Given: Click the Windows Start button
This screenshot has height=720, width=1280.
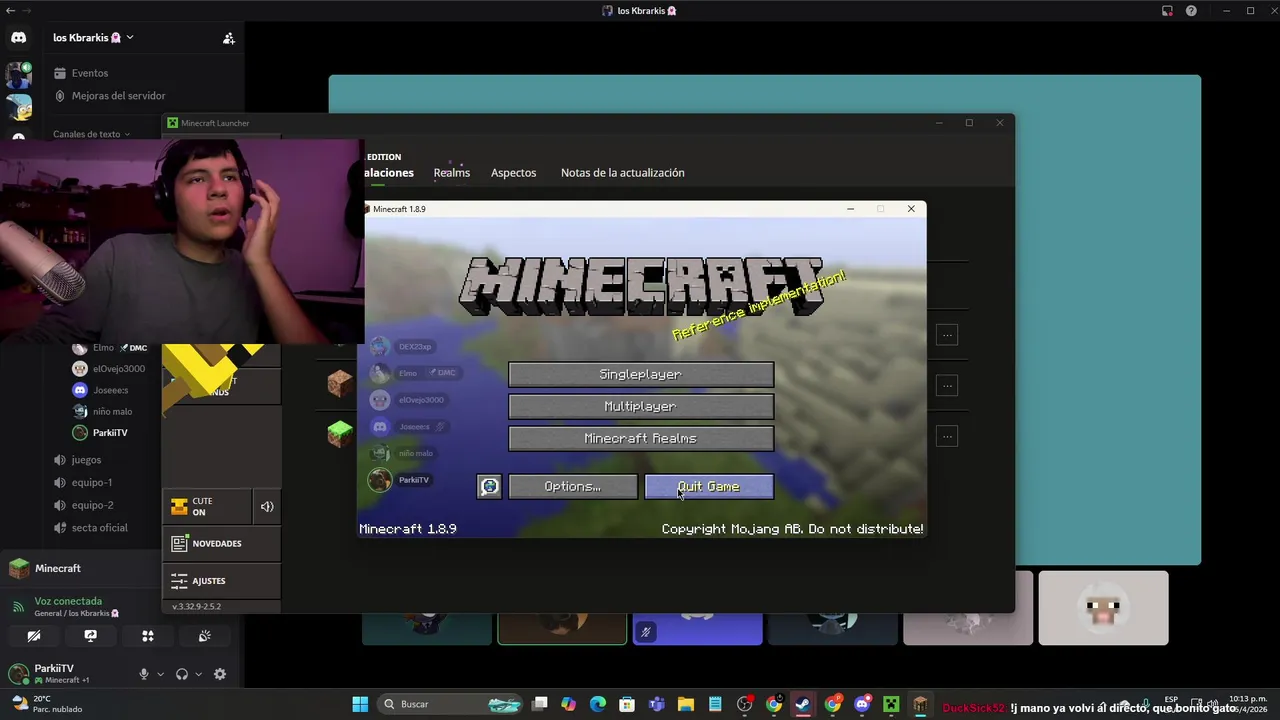Looking at the screenshot, I should click(360, 704).
